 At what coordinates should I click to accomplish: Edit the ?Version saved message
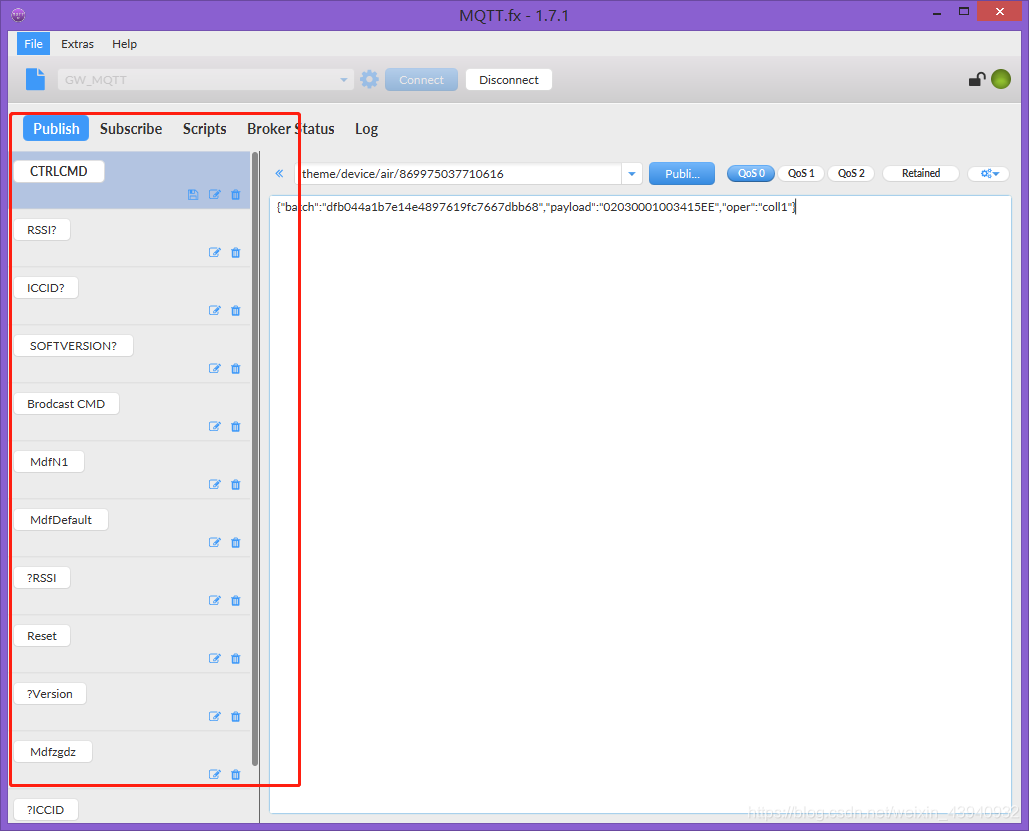coord(215,716)
